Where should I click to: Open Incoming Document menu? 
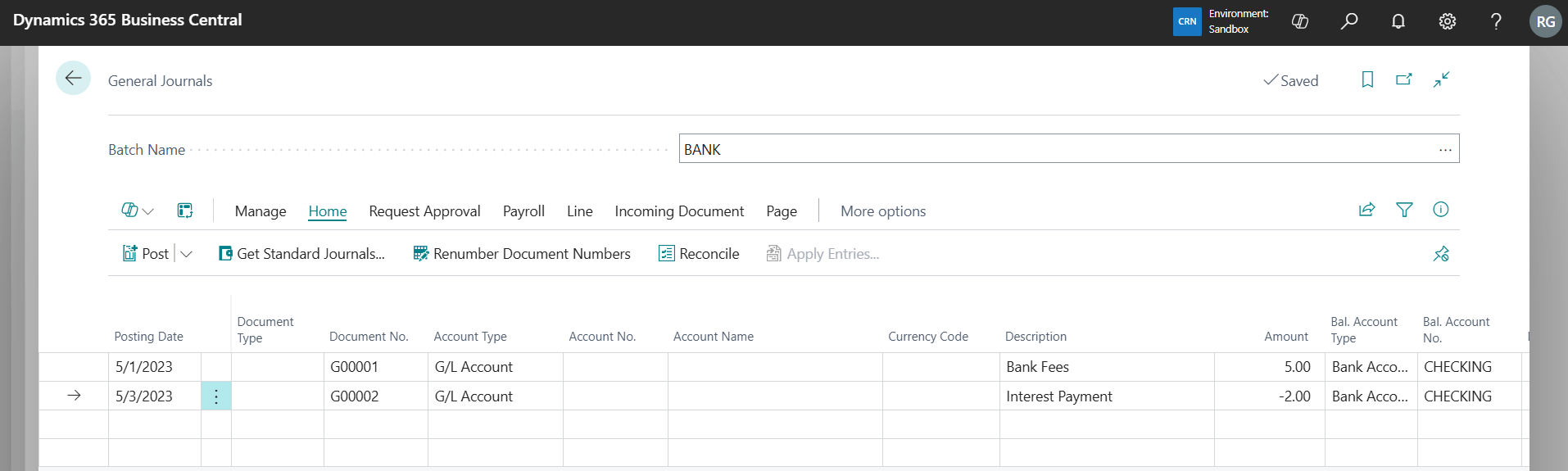(679, 211)
